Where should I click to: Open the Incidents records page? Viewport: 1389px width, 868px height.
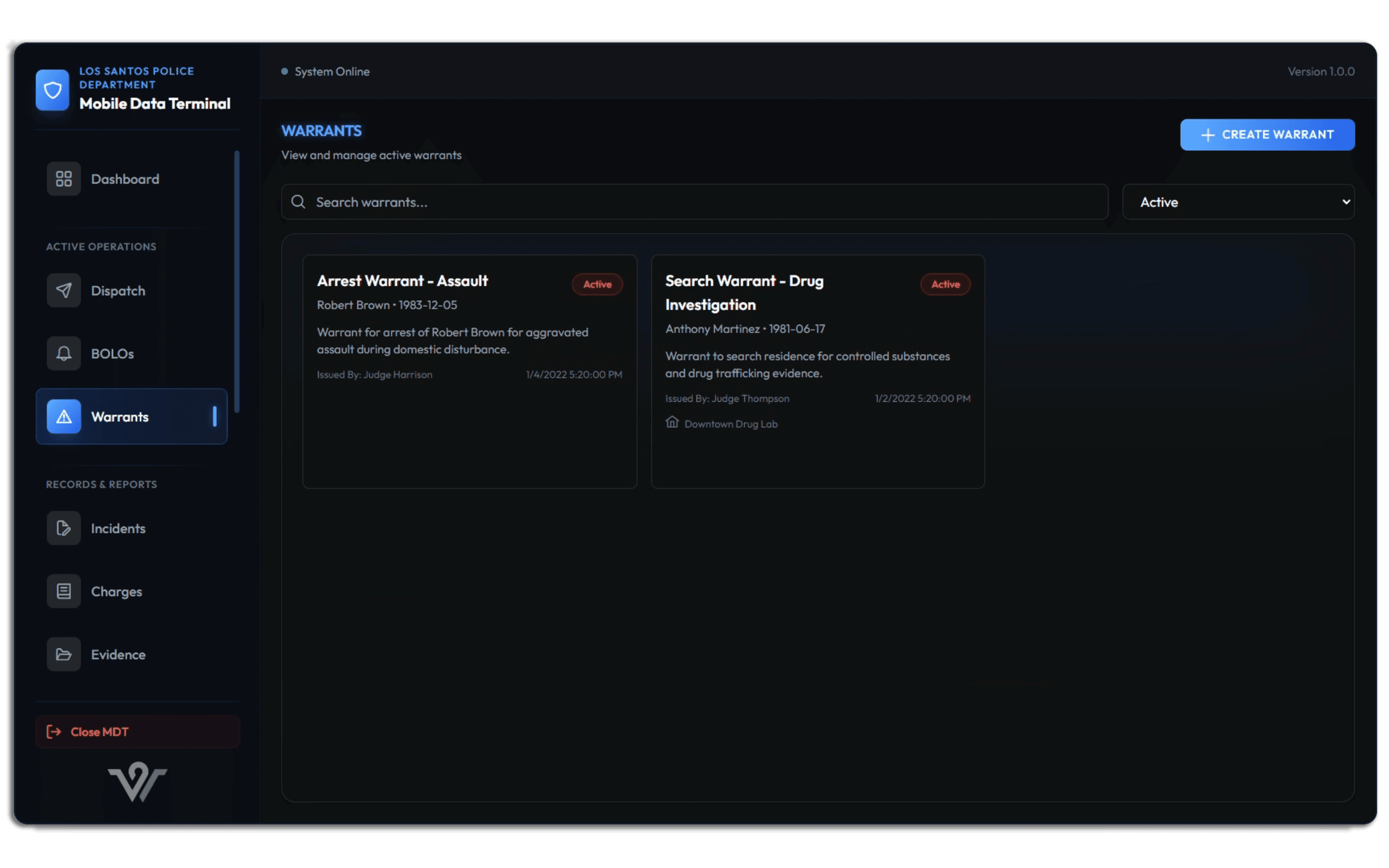coord(131,528)
